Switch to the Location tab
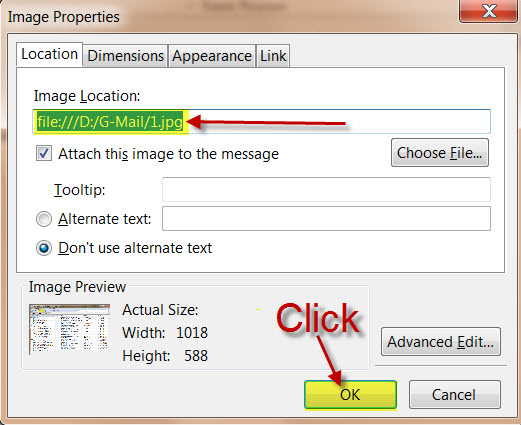 [x=49, y=55]
